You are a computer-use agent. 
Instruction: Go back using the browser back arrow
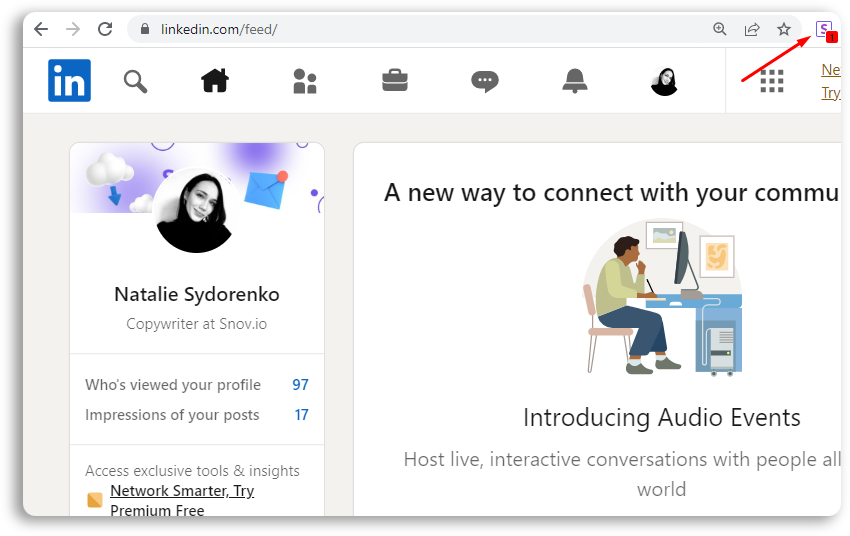41,29
